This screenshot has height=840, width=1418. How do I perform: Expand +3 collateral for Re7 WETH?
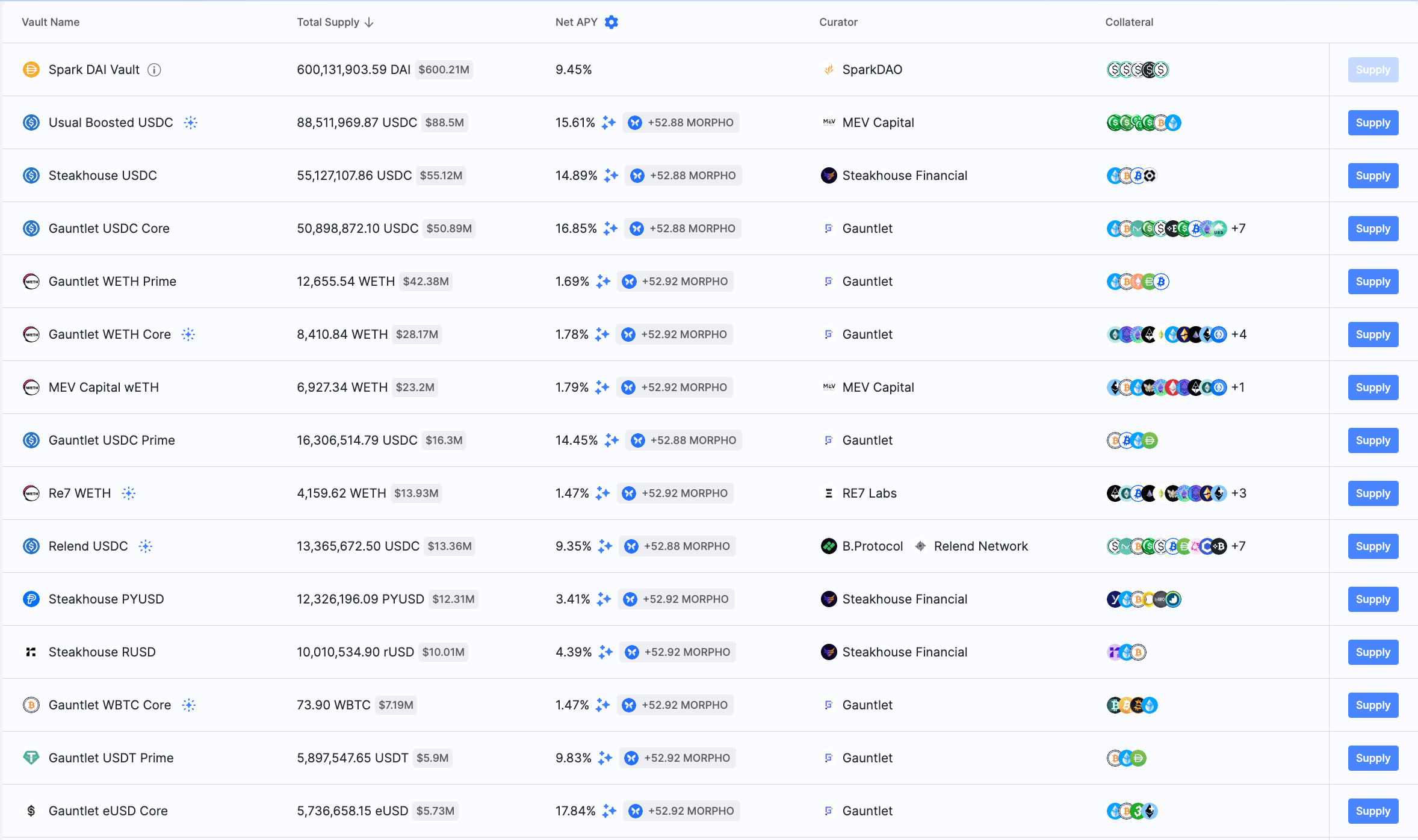1239,493
